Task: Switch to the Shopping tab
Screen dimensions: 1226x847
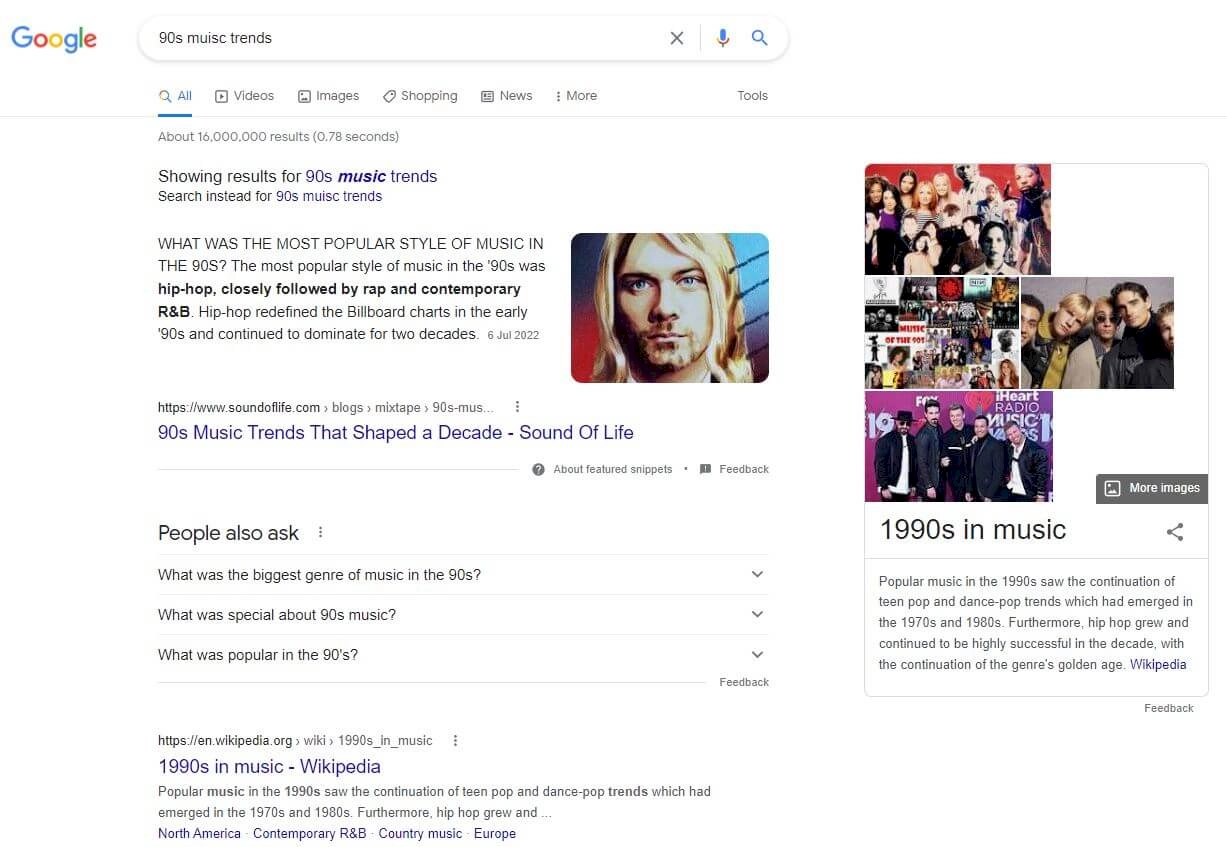Action: click(x=420, y=96)
